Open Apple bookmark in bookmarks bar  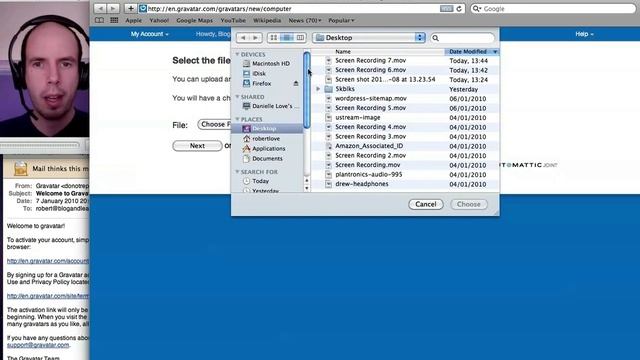pos(133,20)
